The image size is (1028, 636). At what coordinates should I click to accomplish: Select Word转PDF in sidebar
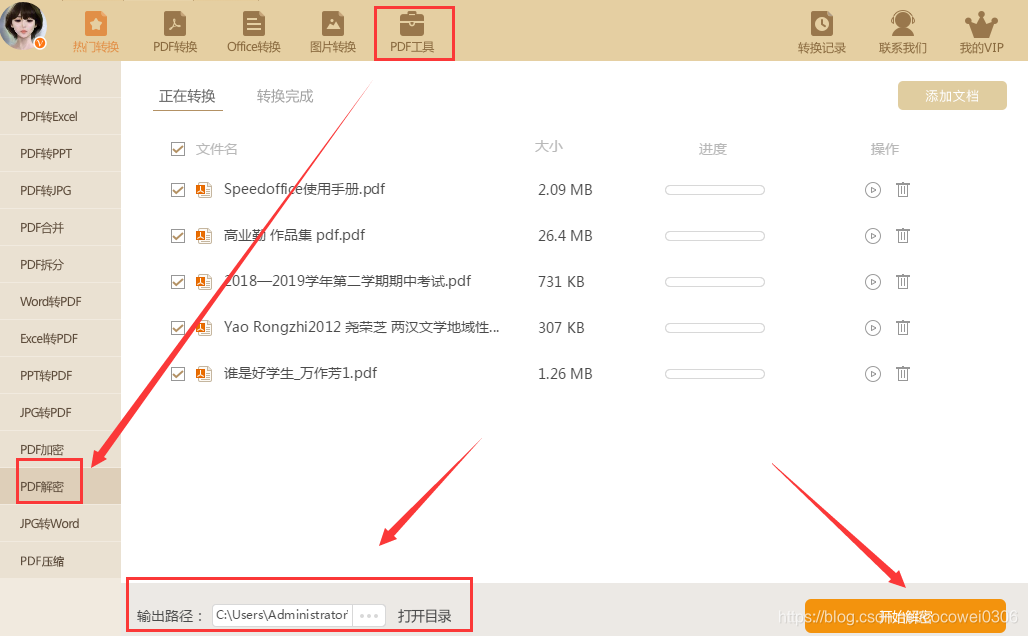coord(60,302)
